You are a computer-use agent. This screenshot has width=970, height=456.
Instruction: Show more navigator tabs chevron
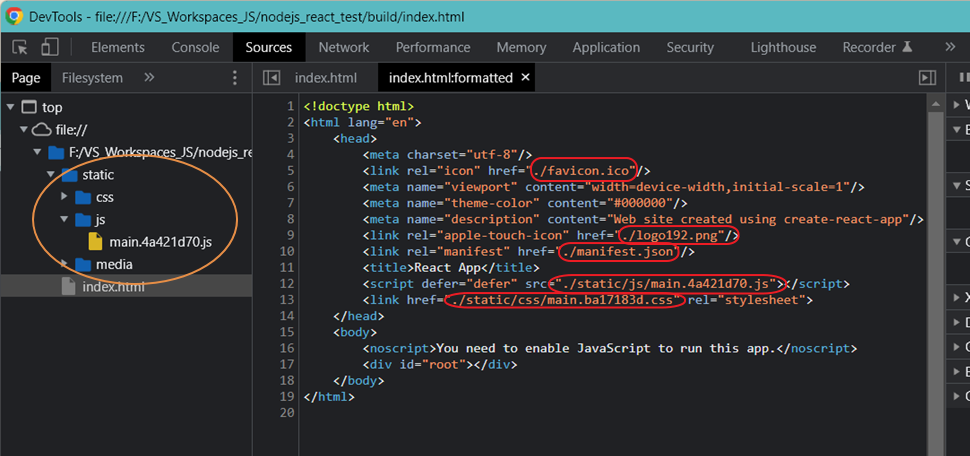click(149, 77)
